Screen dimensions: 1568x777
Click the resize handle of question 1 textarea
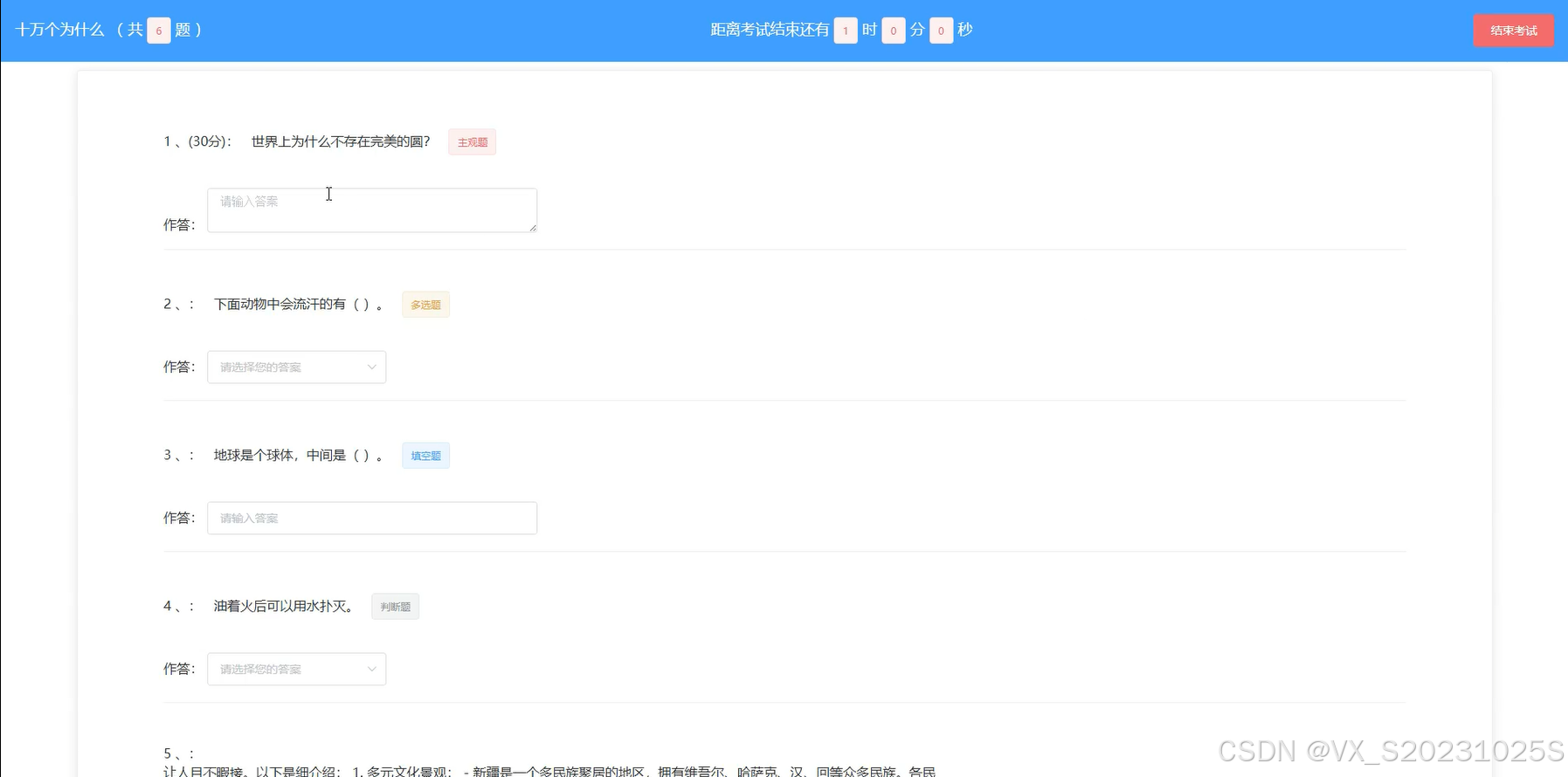532,227
